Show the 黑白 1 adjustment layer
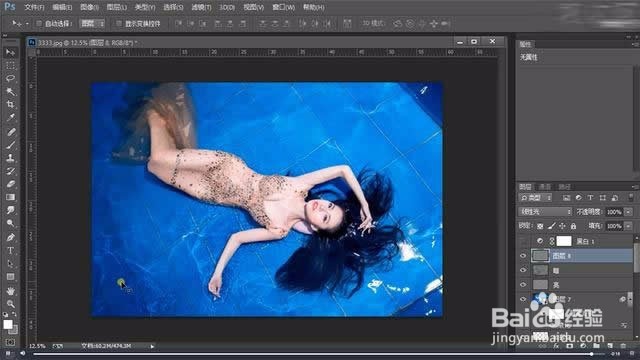This screenshot has width=640, height=360. click(523, 241)
